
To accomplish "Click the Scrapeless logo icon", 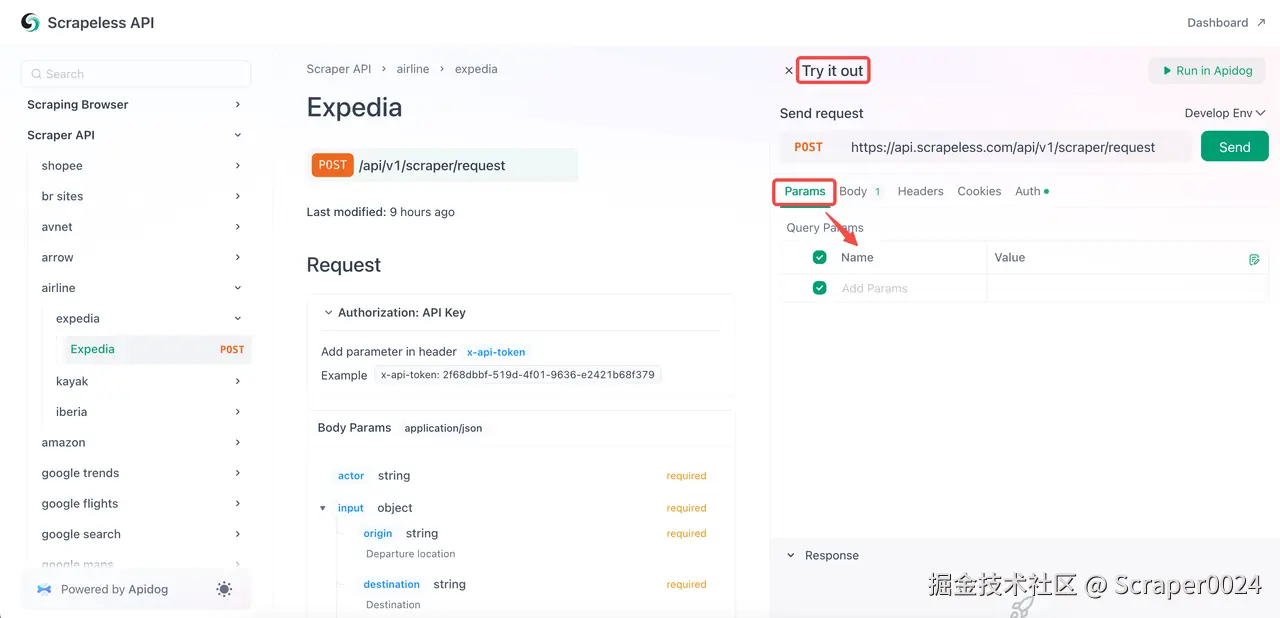I will [29, 21].
